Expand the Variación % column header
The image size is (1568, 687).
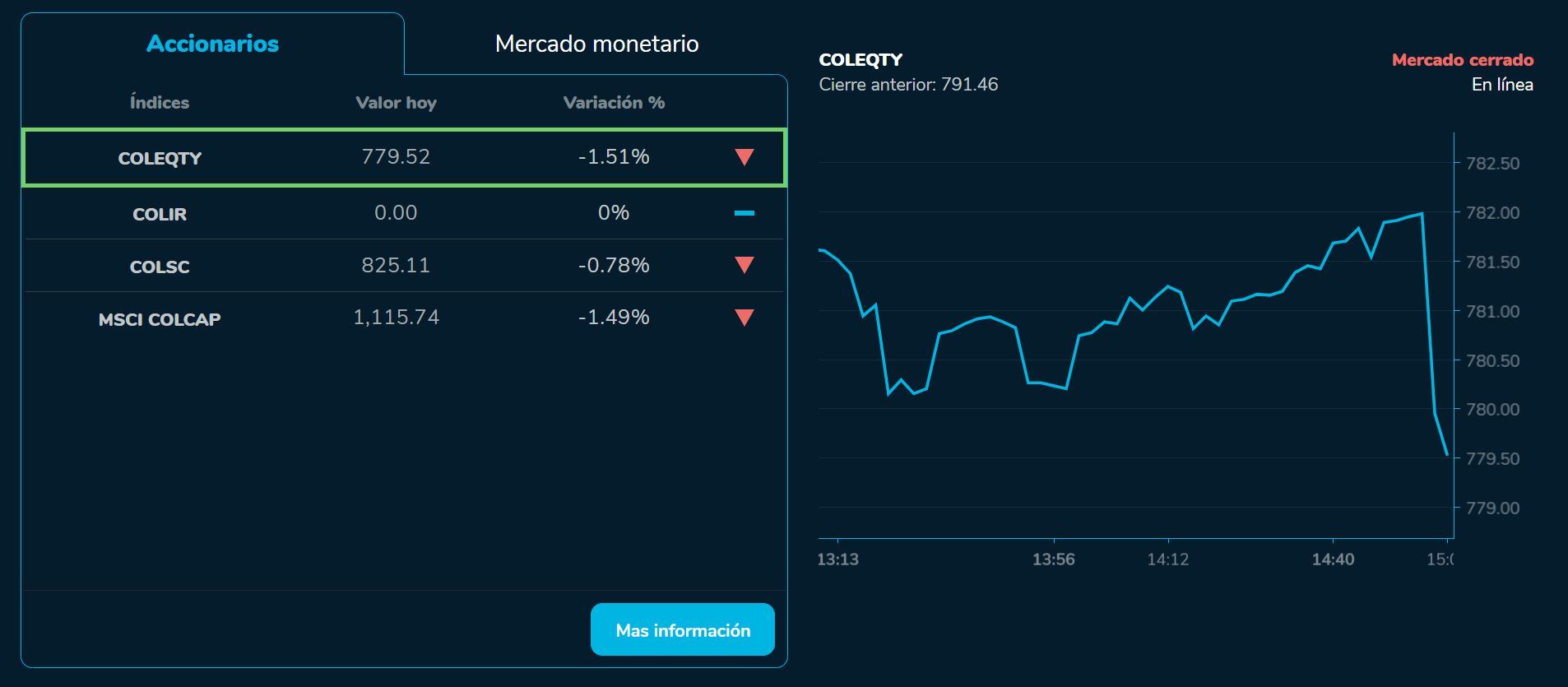(612, 102)
